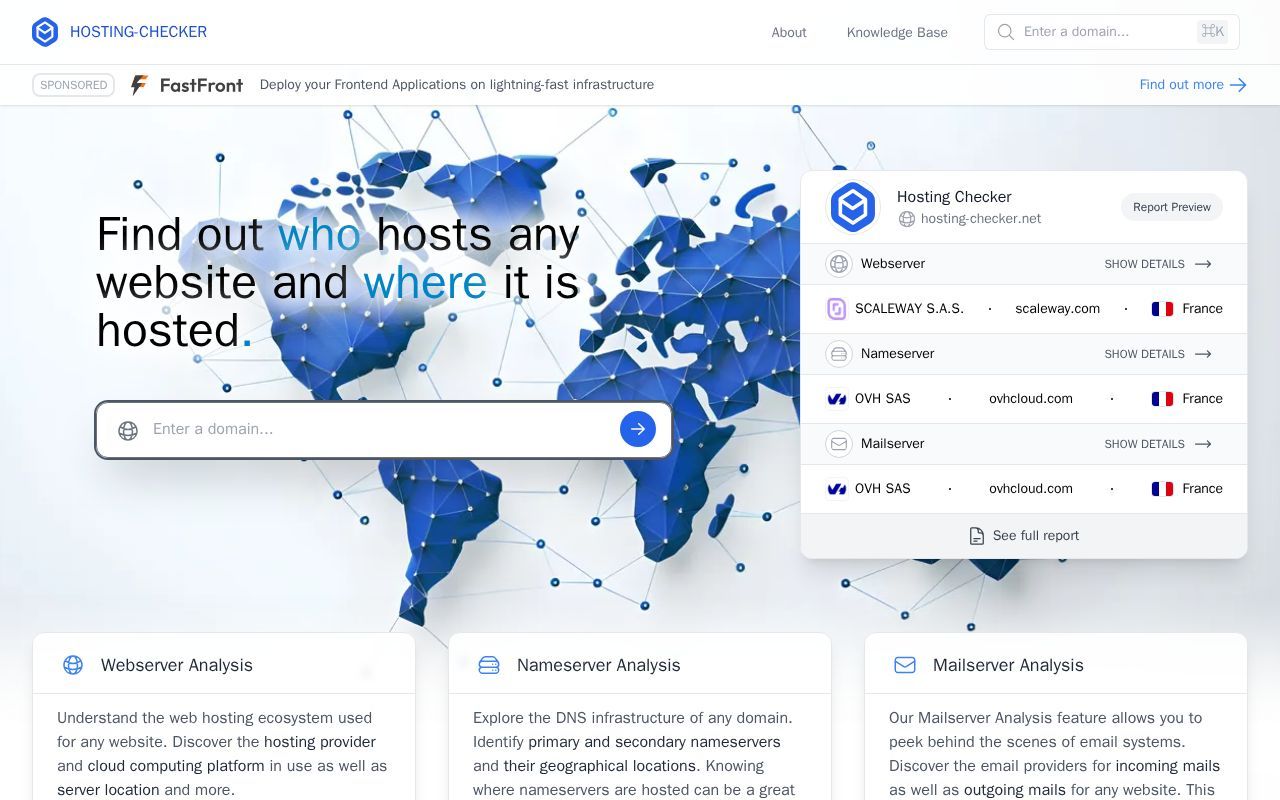
Task: Click OVH logo in the Nameserver result row
Action: coord(837,399)
